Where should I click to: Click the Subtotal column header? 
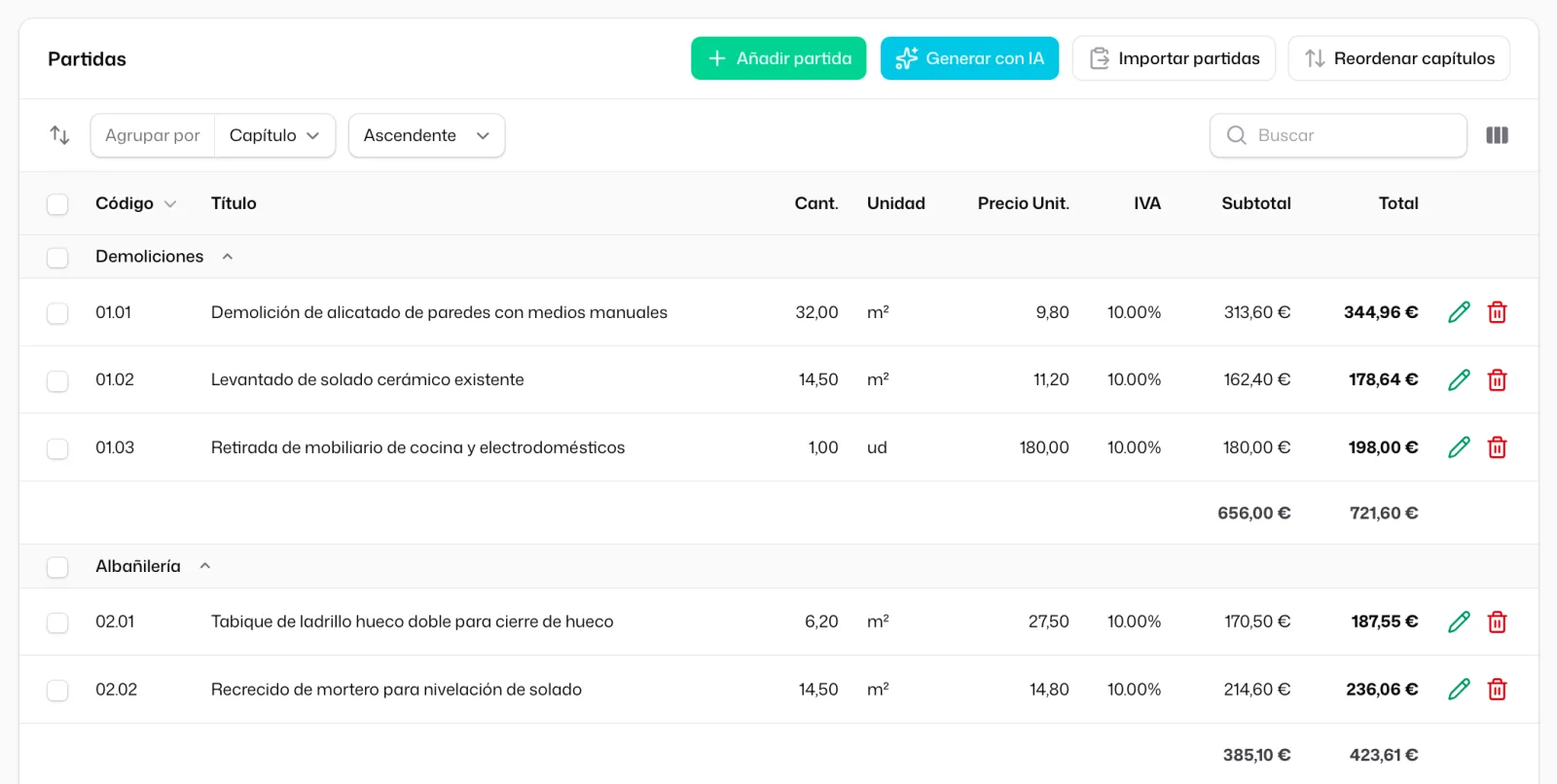coord(1256,203)
